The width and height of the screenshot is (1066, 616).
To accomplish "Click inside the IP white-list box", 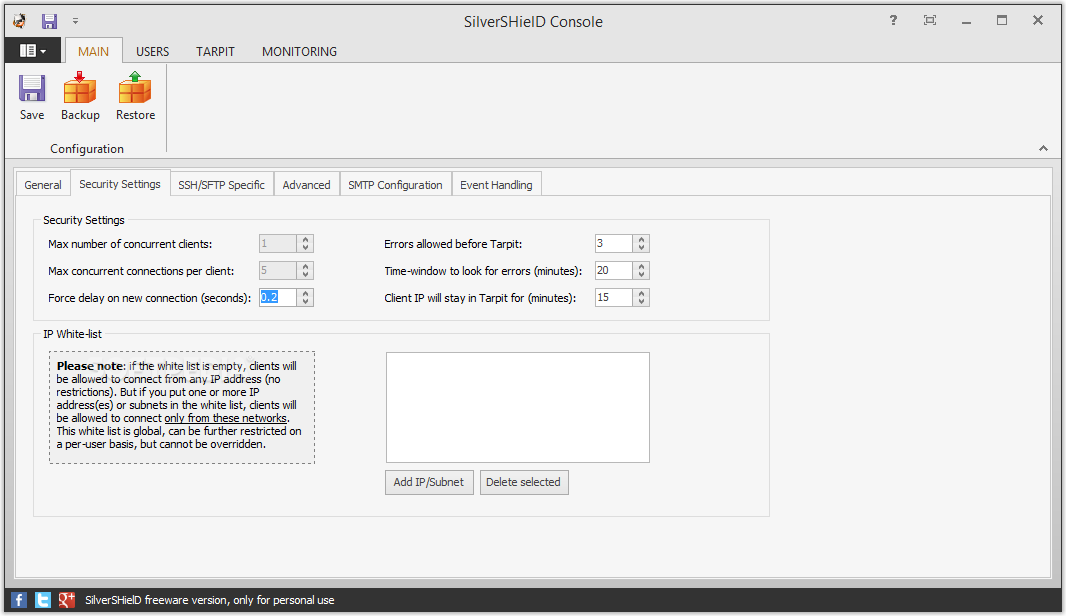I will pos(518,407).
